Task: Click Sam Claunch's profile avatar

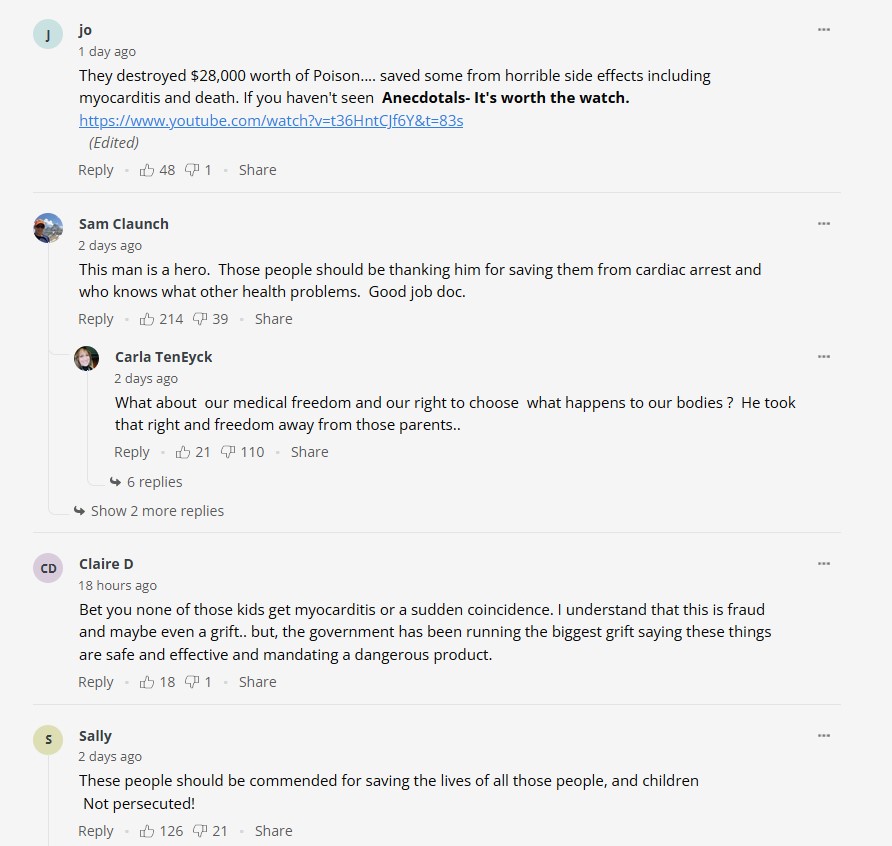Action: tap(48, 228)
